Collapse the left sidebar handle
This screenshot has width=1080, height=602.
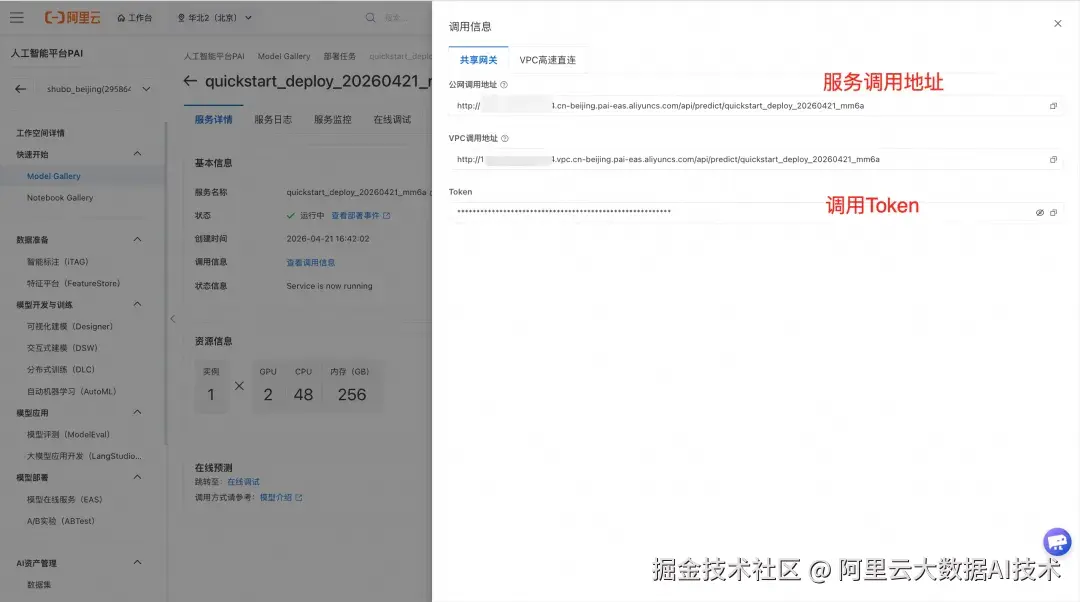tap(173, 319)
